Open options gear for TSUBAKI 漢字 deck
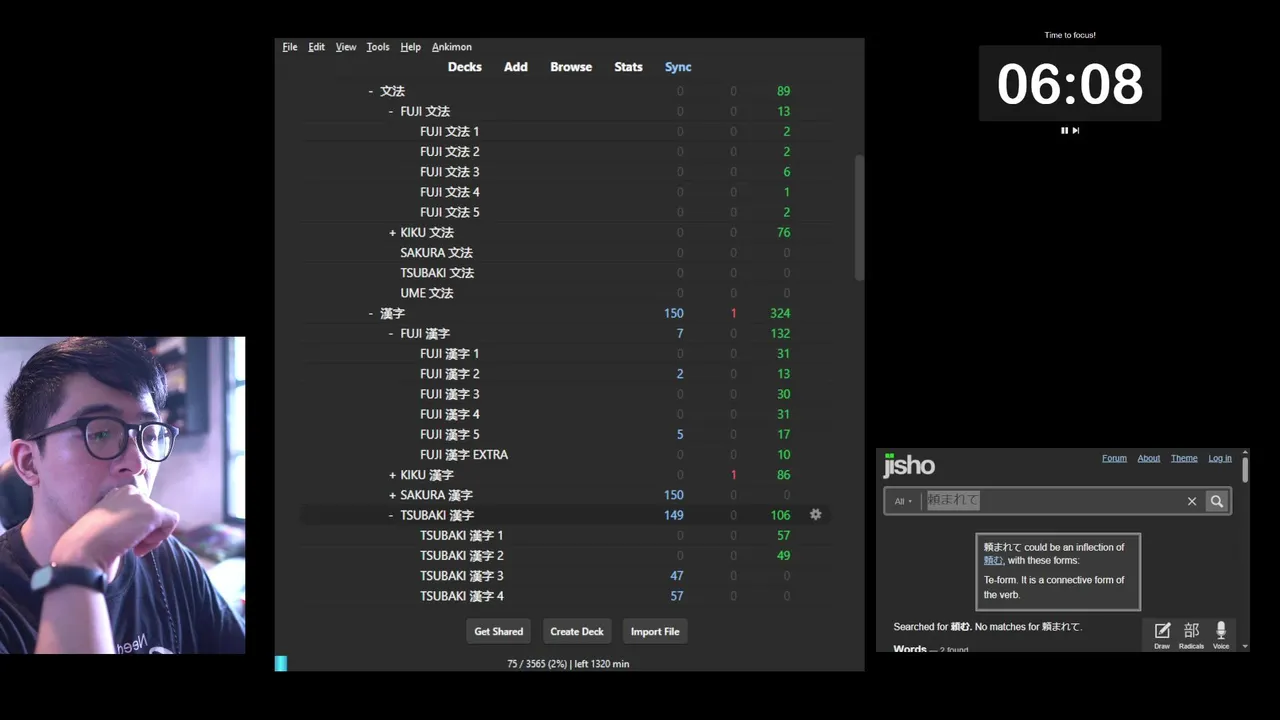 [815, 514]
